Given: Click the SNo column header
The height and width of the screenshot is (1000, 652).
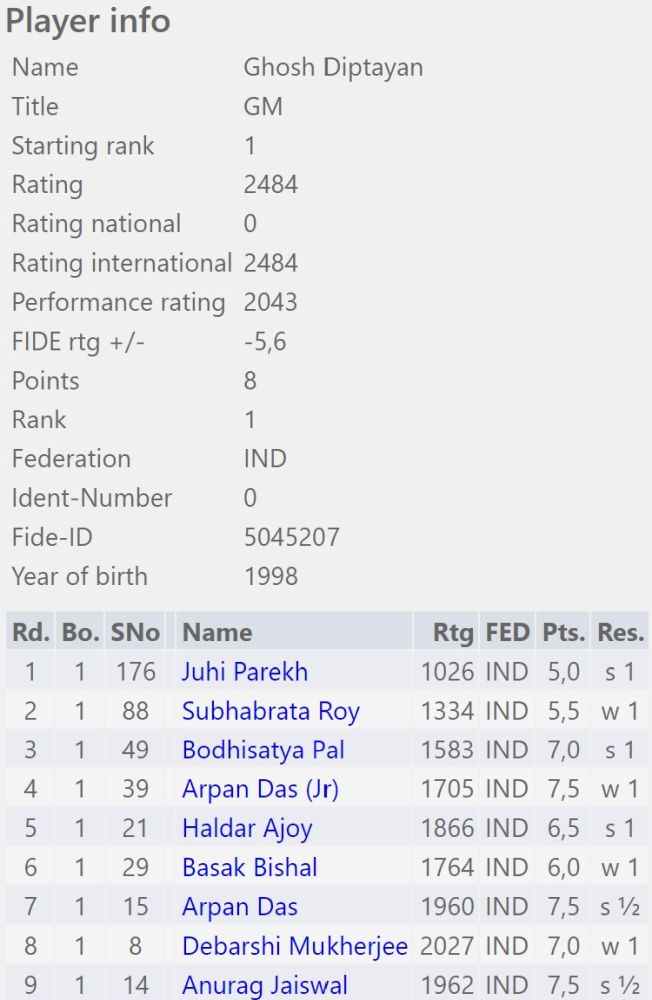Looking at the screenshot, I should coord(135,632).
